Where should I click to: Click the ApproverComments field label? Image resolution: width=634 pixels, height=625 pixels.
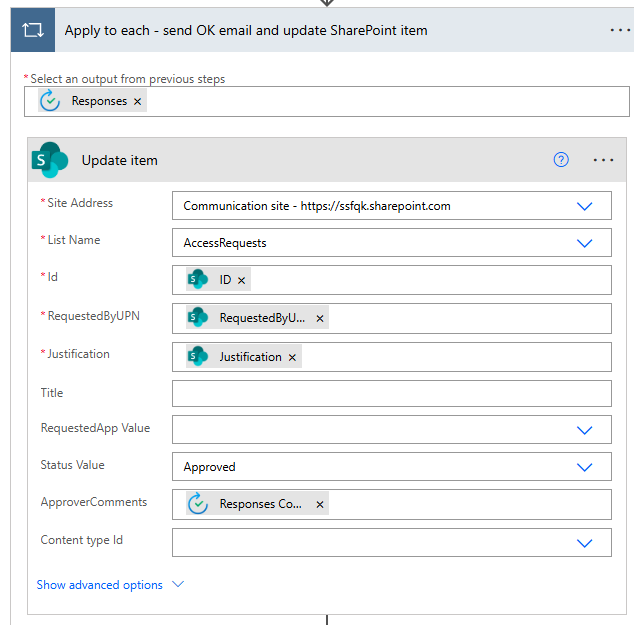pos(94,502)
